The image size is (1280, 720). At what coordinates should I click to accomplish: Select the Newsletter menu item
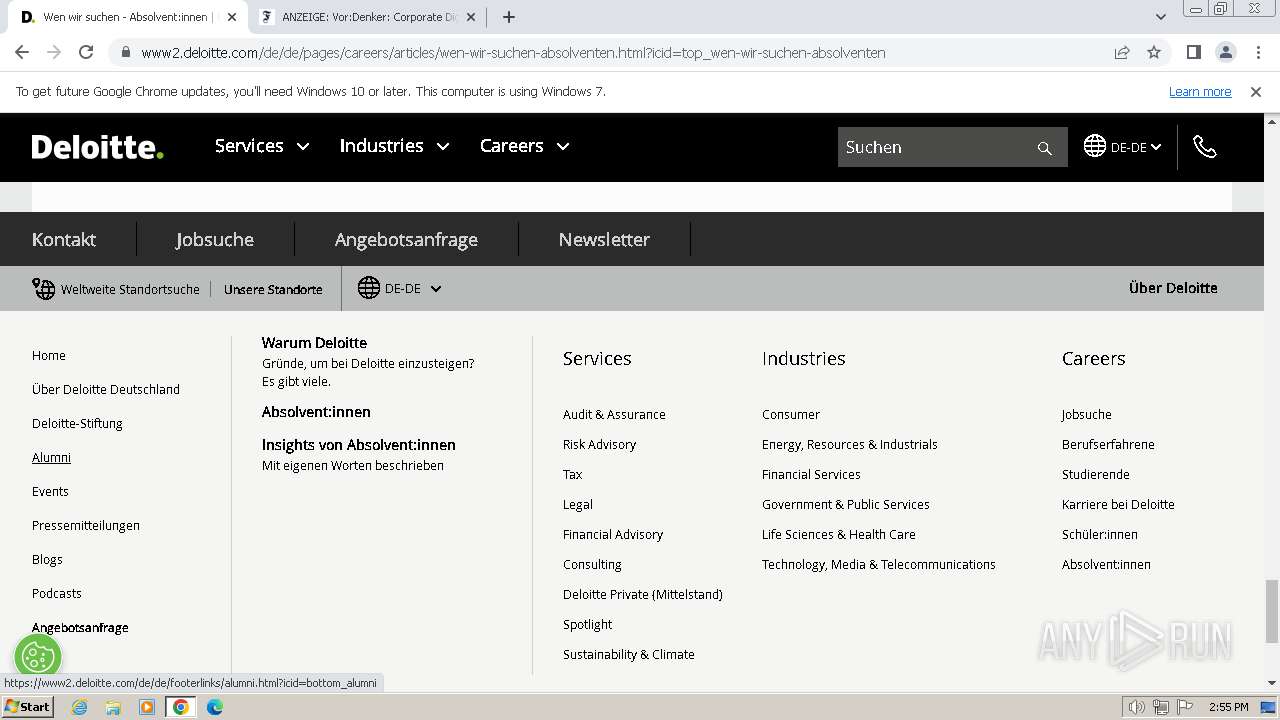pyautogui.click(x=604, y=239)
